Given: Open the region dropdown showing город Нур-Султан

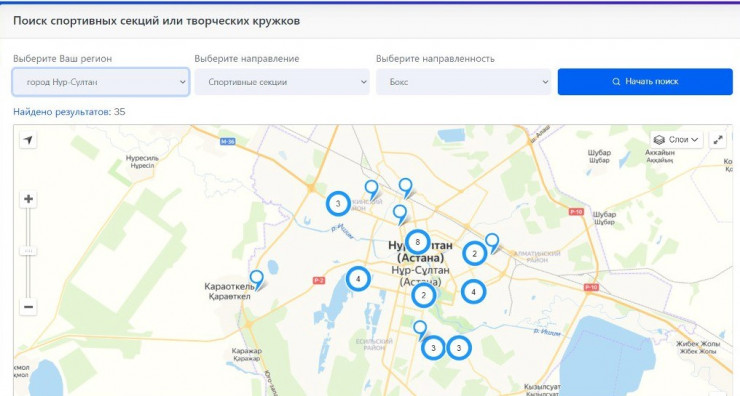Looking at the screenshot, I should 101,82.
